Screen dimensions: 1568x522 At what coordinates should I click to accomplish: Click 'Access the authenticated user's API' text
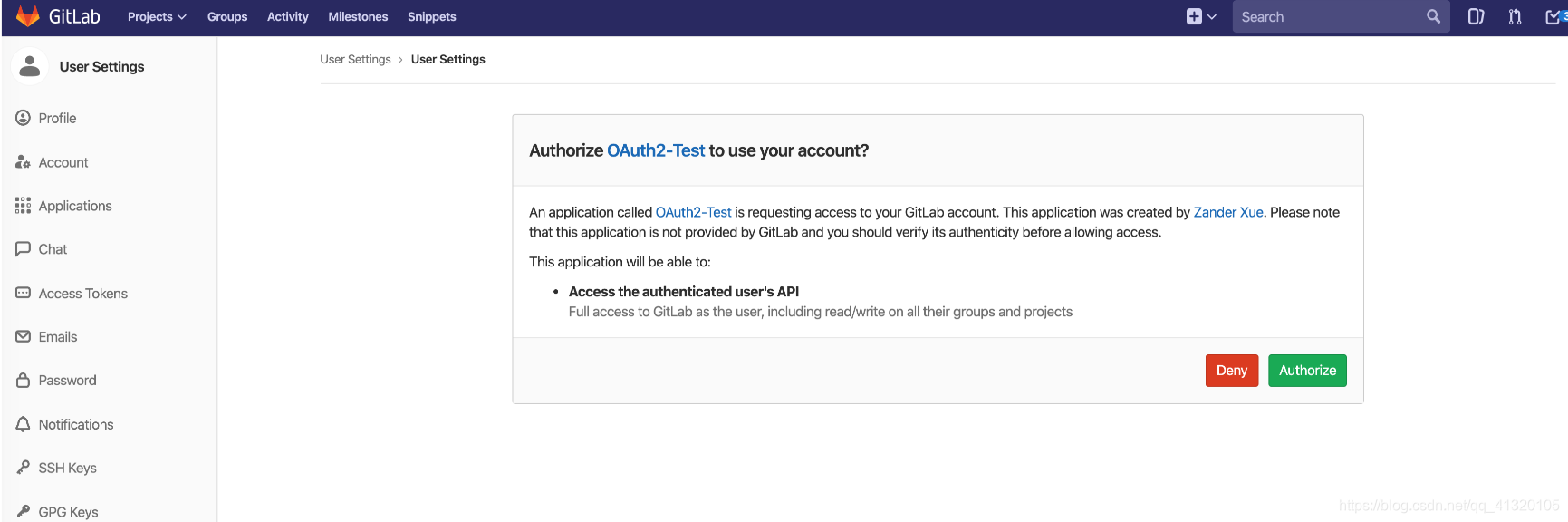point(684,292)
